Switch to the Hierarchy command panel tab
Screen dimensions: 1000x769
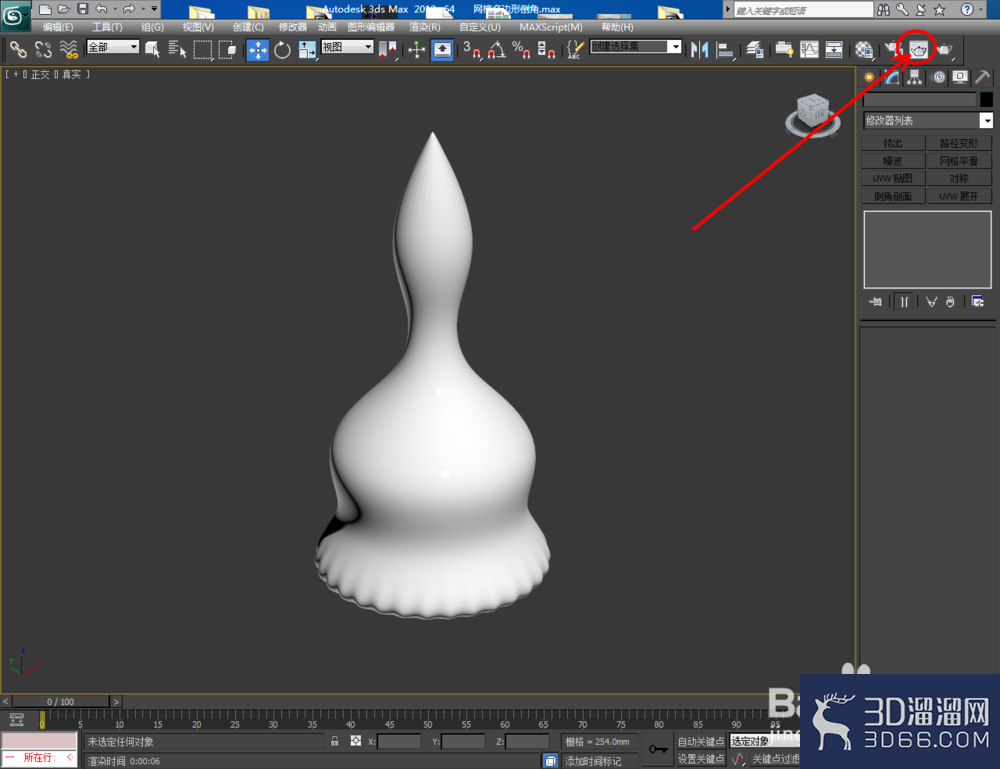coord(915,78)
